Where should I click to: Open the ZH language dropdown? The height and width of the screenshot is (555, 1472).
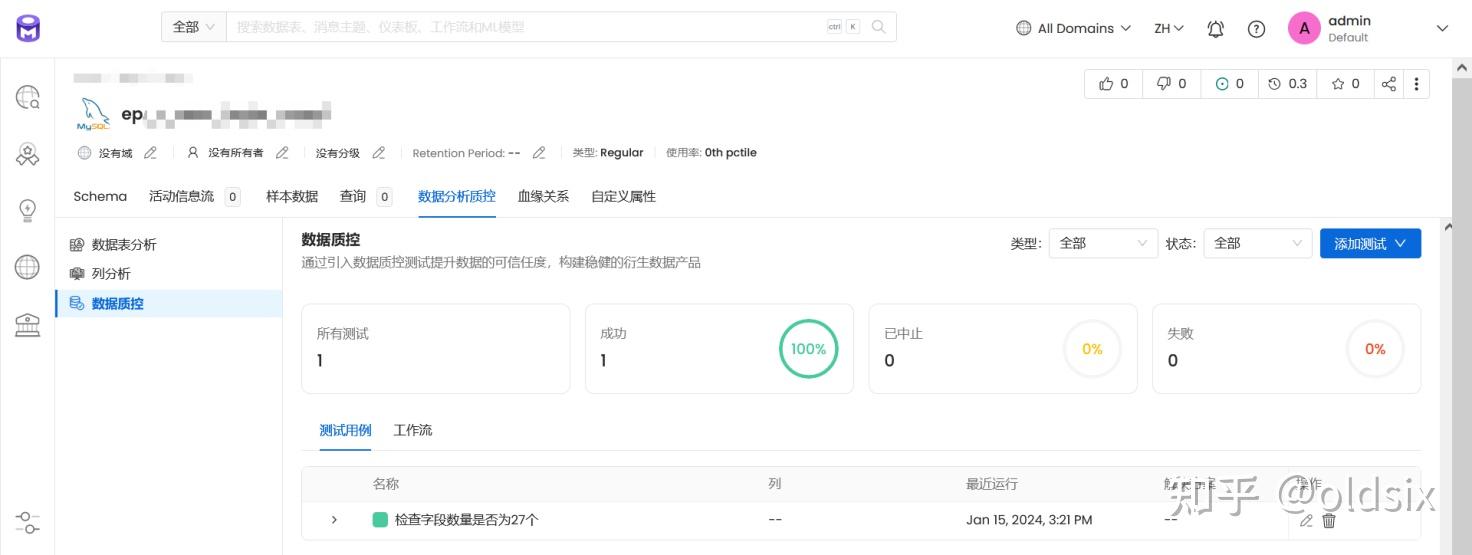[x=1169, y=28]
